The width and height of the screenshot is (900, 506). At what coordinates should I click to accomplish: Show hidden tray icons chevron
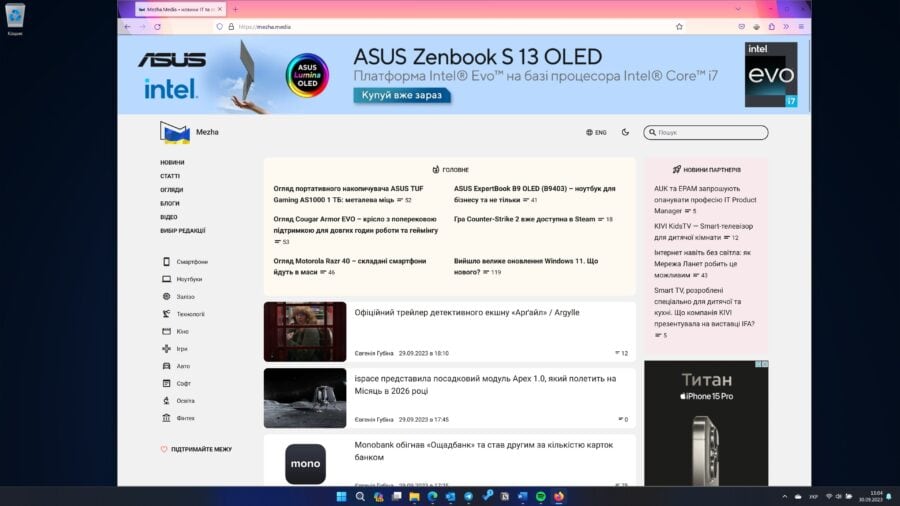pos(785,496)
